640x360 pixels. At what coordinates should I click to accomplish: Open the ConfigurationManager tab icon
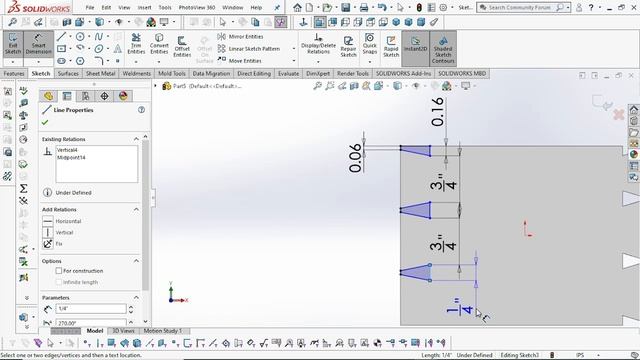[x=86, y=96]
